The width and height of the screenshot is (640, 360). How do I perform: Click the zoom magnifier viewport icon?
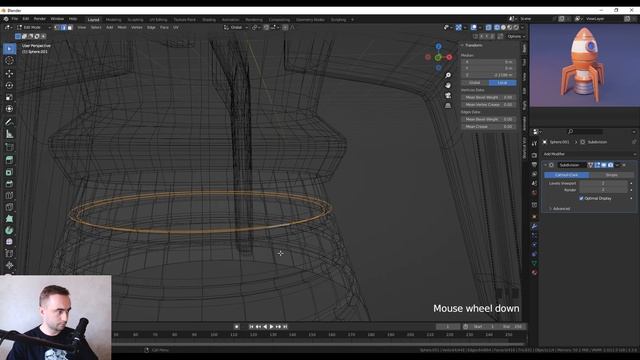pyautogui.click(x=448, y=75)
